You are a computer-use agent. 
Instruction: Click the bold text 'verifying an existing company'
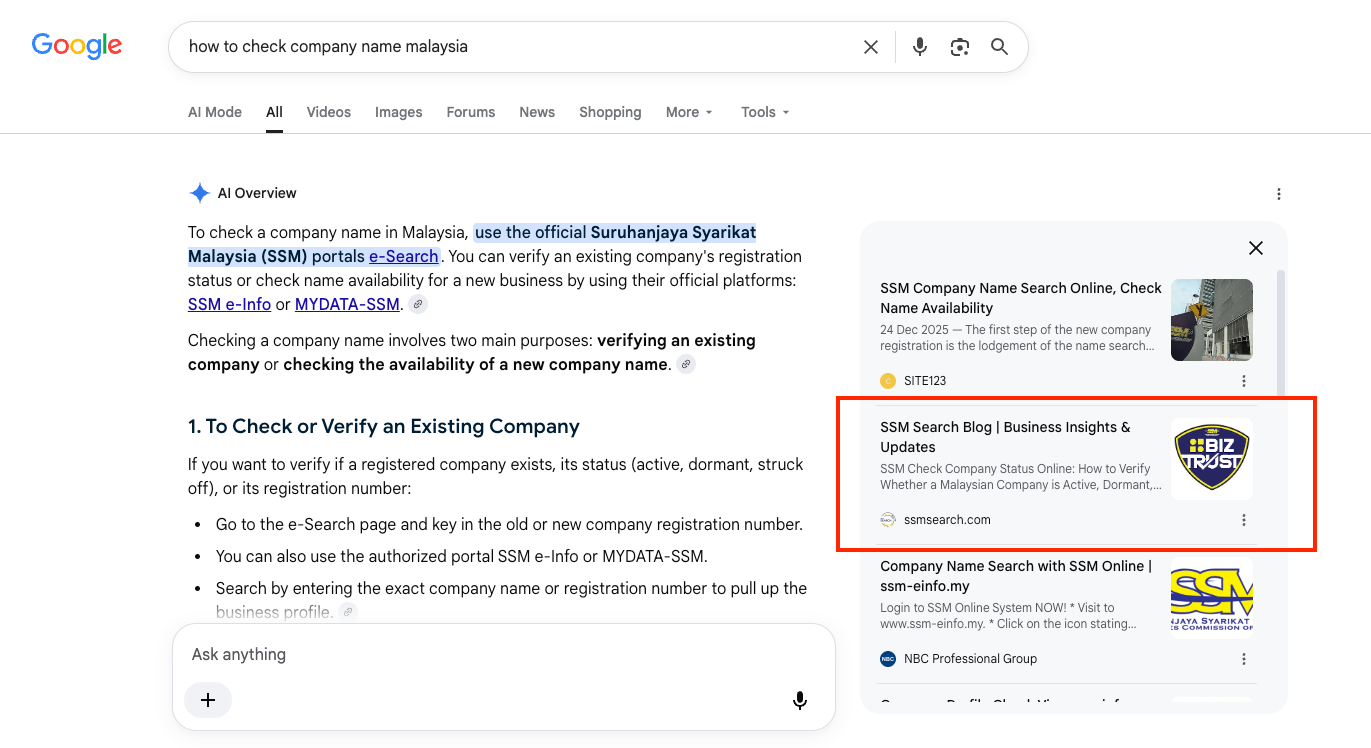pos(472,352)
